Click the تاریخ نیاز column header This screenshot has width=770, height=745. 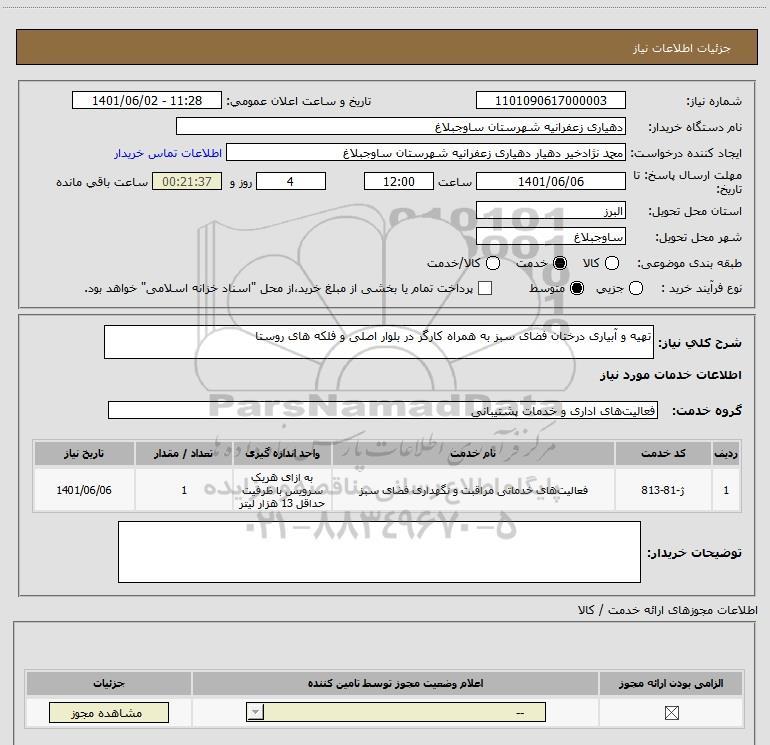(x=84, y=453)
